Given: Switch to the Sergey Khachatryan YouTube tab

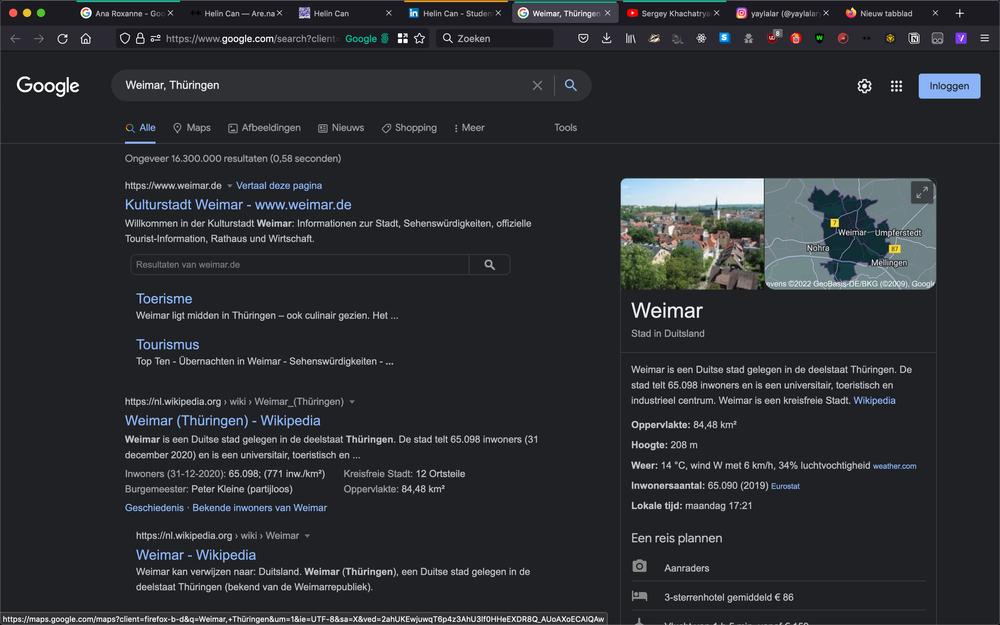Looking at the screenshot, I should click(x=673, y=13).
